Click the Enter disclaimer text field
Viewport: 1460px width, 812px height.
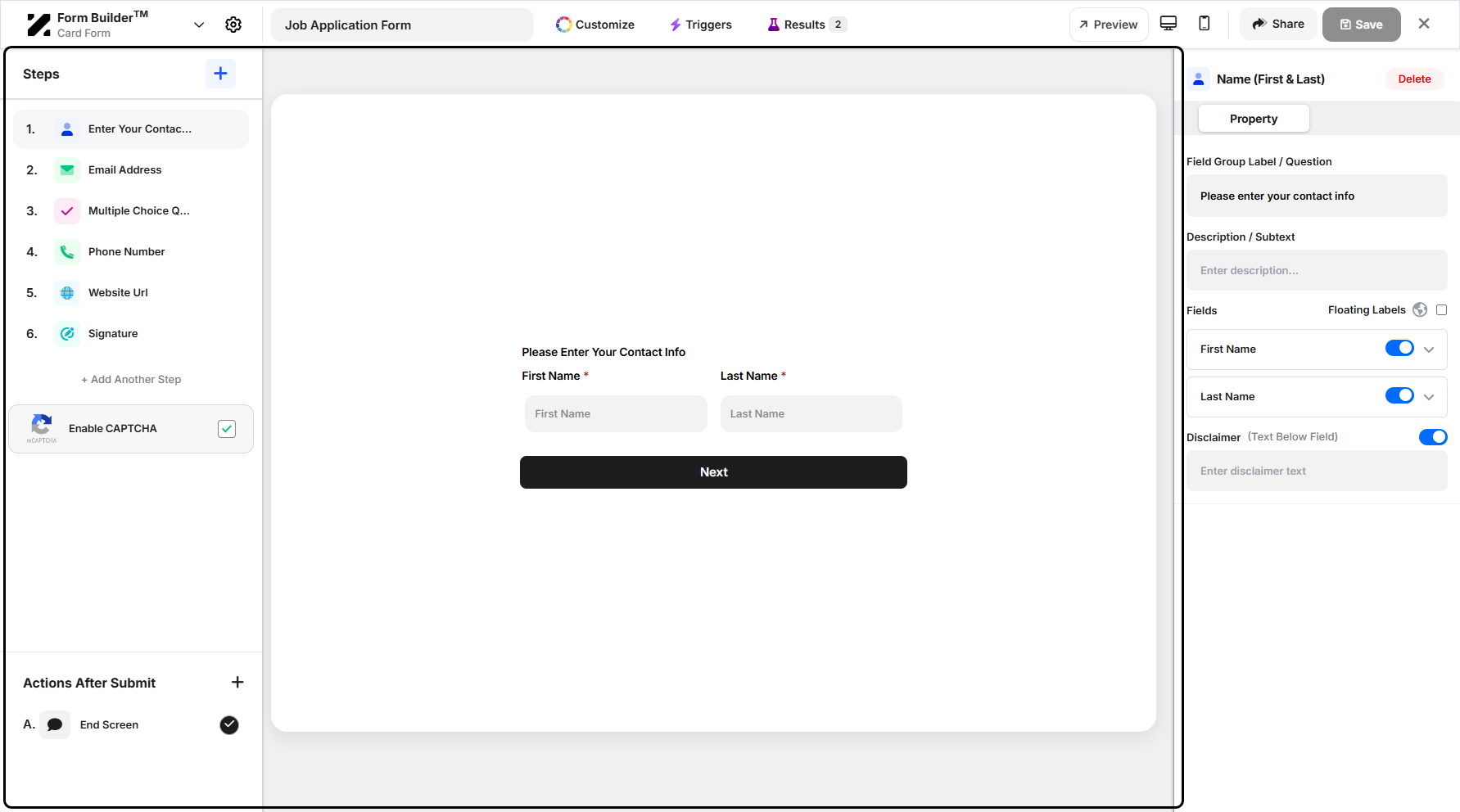point(1317,471)
